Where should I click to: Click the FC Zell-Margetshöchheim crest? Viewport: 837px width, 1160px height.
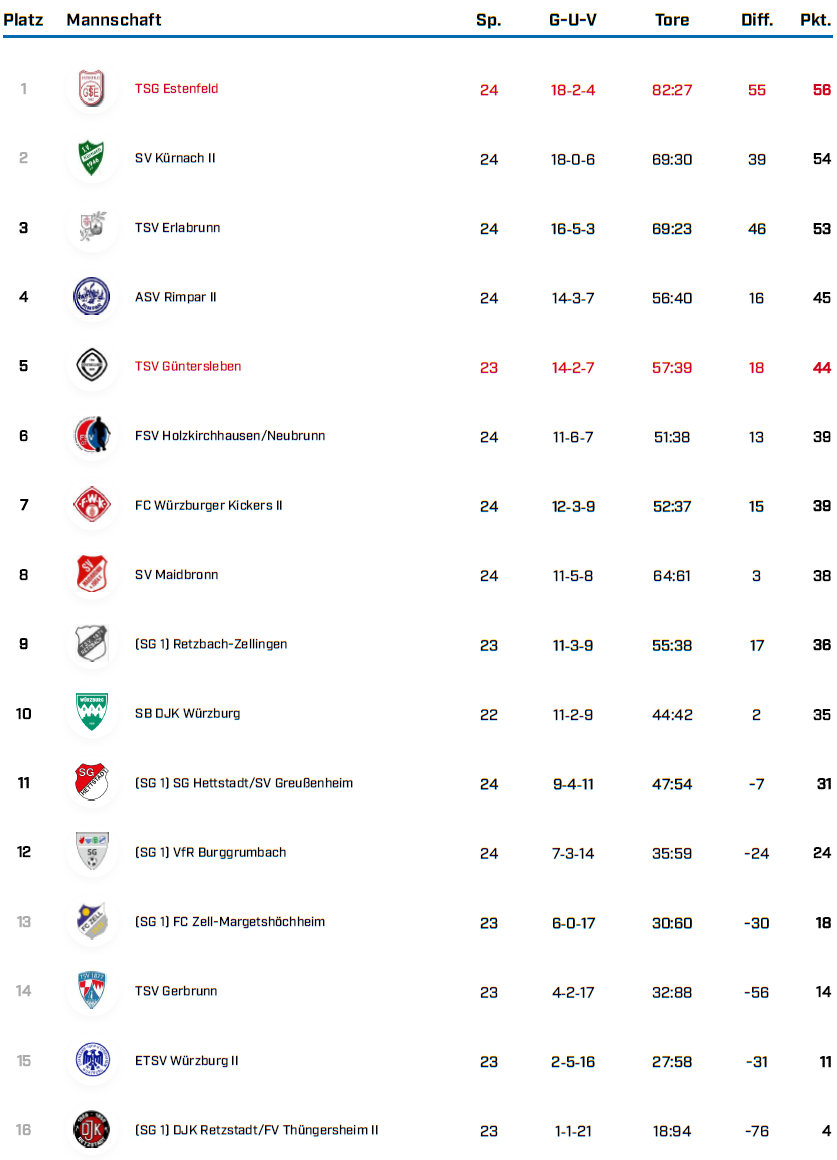(92, 922)
